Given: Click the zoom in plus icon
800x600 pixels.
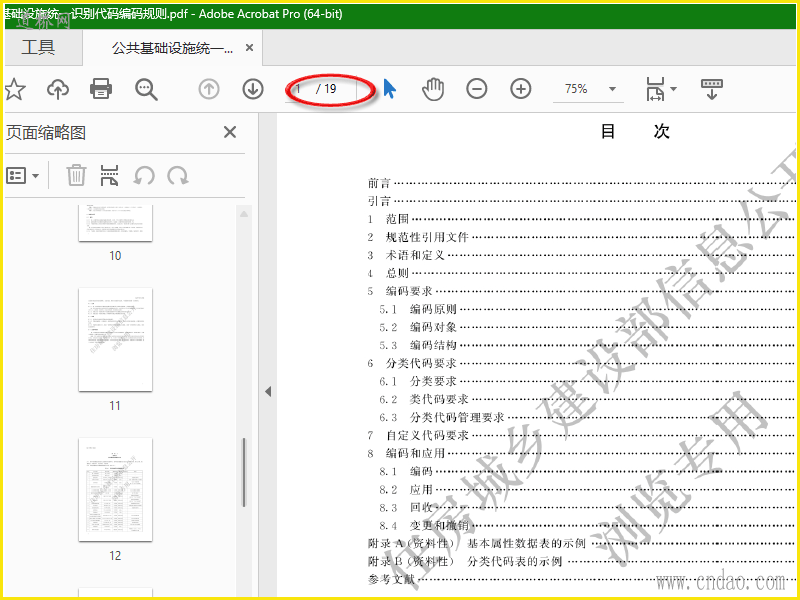Looking at the screenshot, I should [x=520, y=89].
